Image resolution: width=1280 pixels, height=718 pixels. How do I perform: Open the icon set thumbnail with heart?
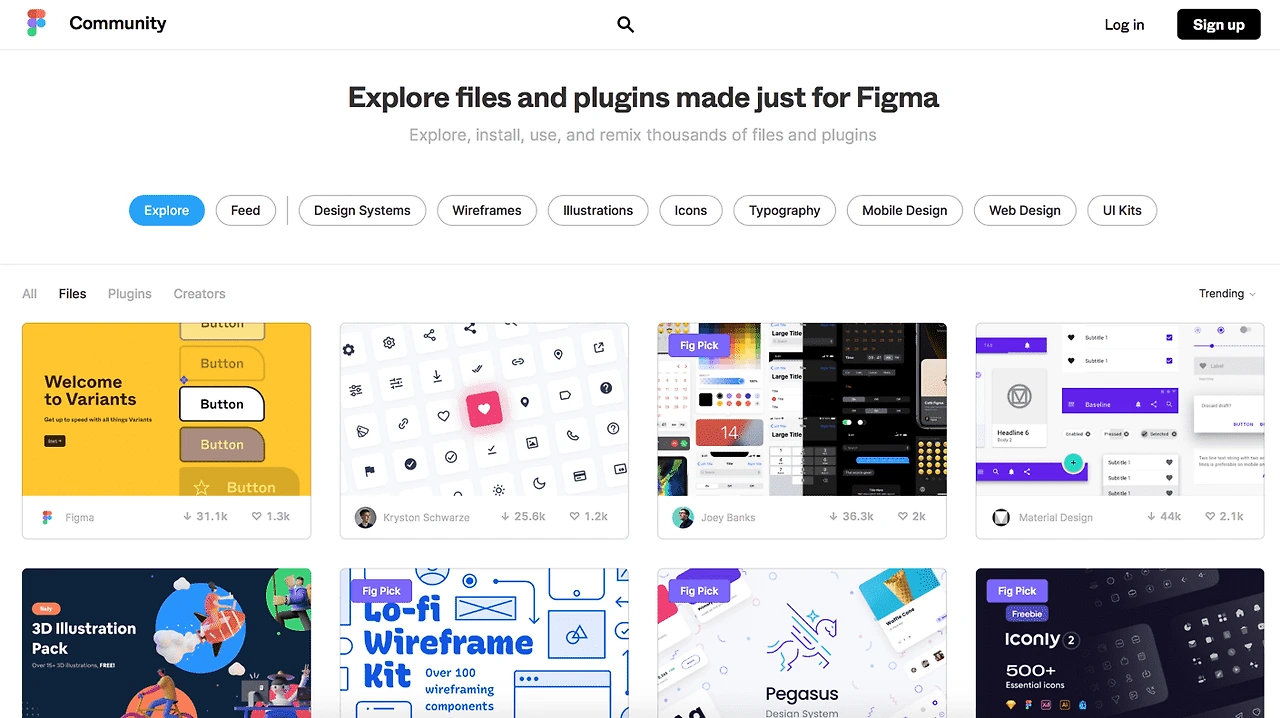[484, 409]
